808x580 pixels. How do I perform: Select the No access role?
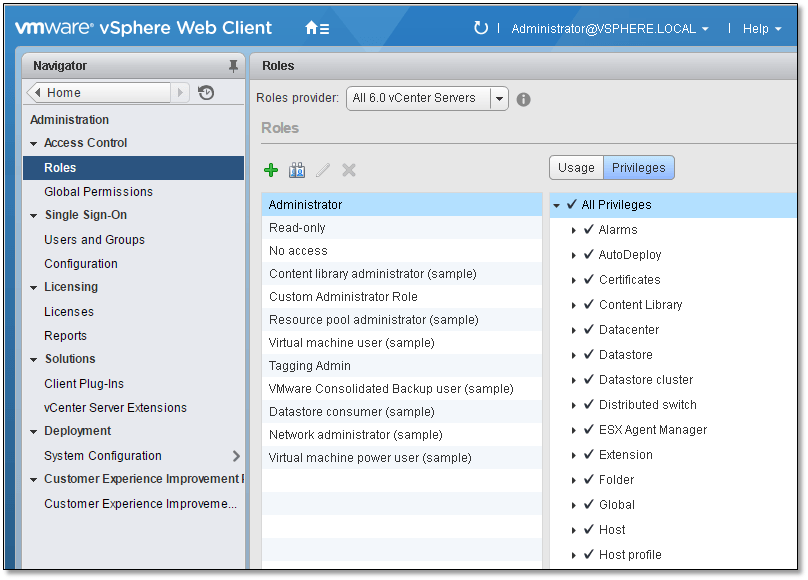point(402,251)
